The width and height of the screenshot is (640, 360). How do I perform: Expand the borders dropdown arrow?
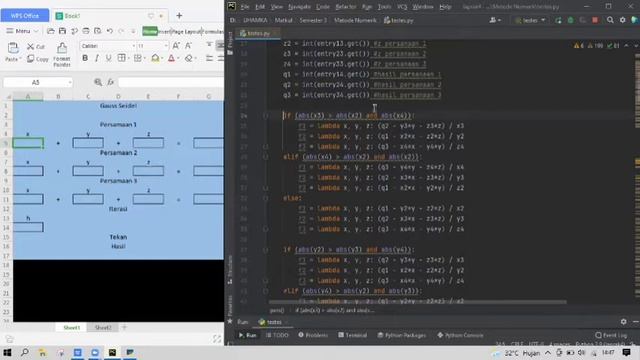pyautogui.click(x=128, y=58)
